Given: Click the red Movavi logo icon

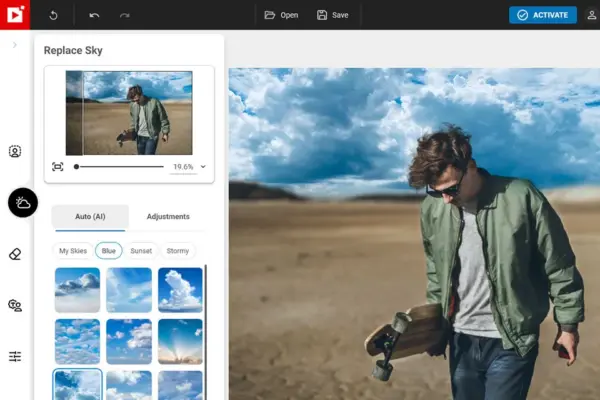Looking at the screenshot, I should pos(15,15).
